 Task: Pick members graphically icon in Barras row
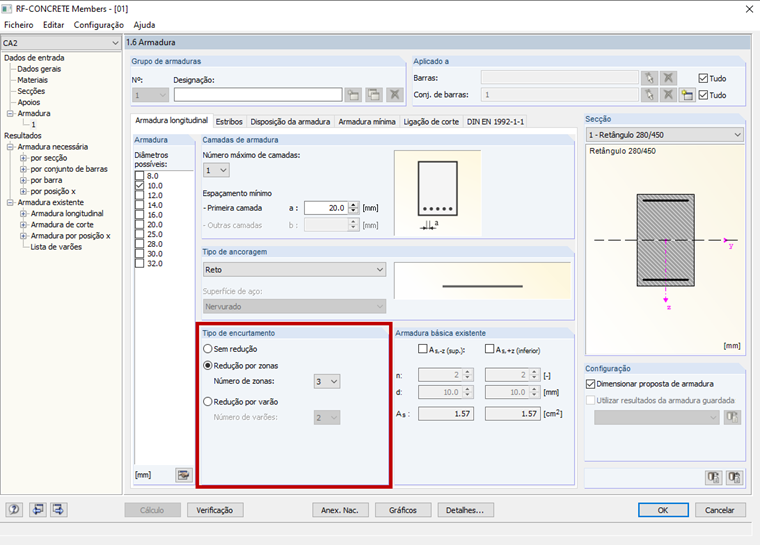[x=649, y=78]
